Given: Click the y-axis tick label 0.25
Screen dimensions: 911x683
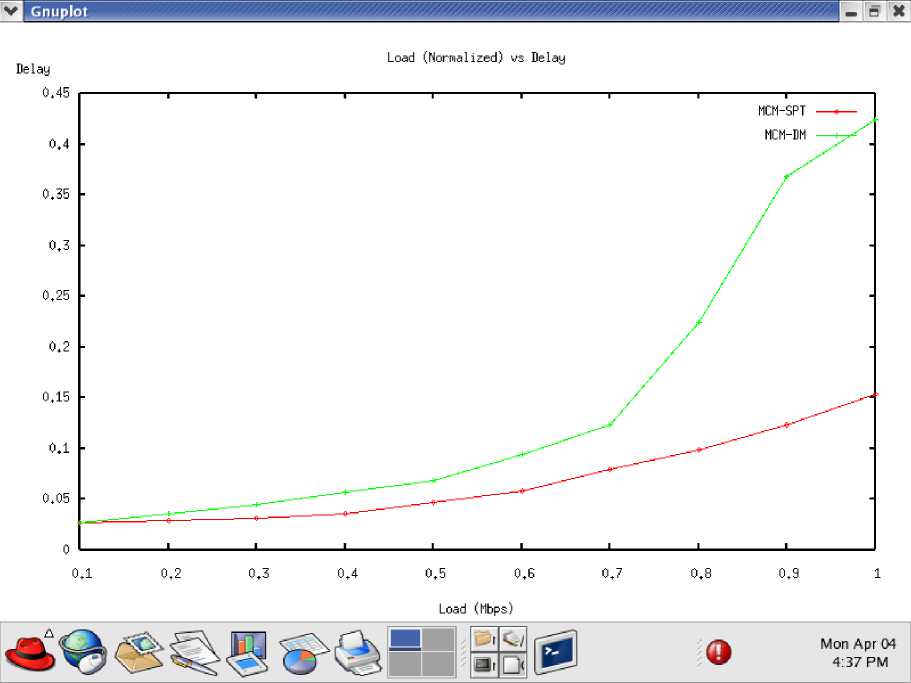Looking at the screenshot, I should 56,296.
